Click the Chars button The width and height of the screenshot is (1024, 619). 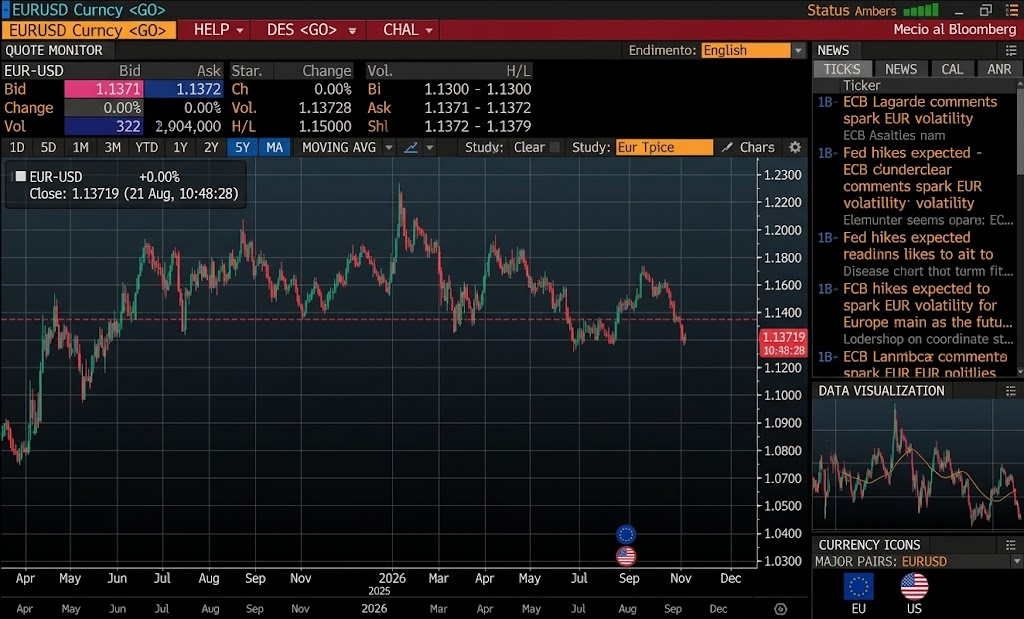pos(757,148)
